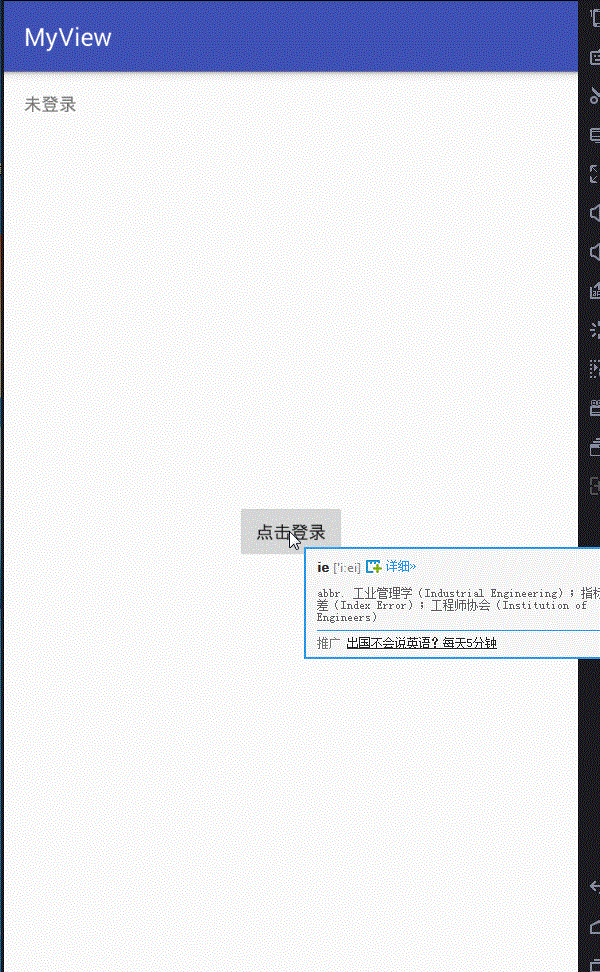Click the scissors icon in emulator sidebar
The image size is (600, 972).
click(x=594, y=96)
